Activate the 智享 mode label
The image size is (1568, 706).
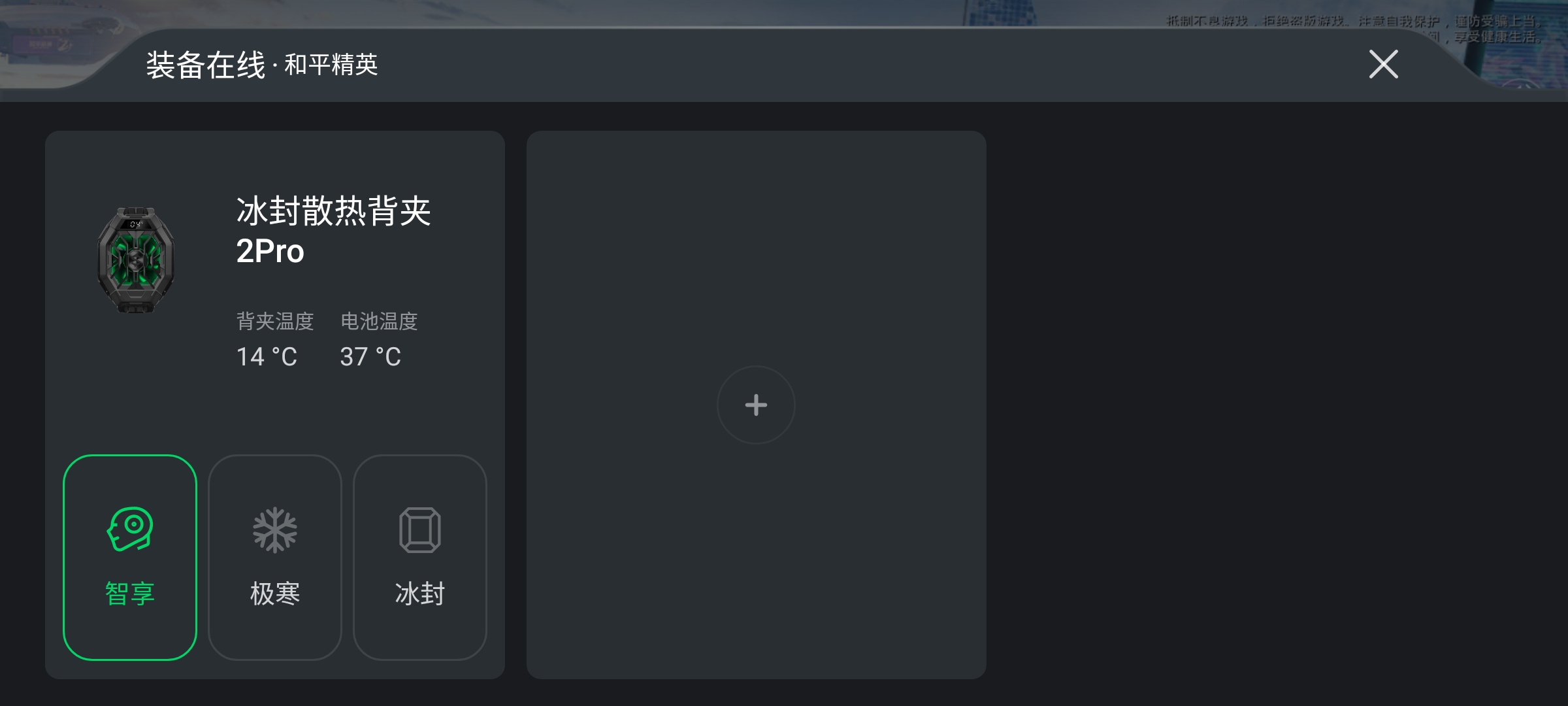(x=130, y=594)
